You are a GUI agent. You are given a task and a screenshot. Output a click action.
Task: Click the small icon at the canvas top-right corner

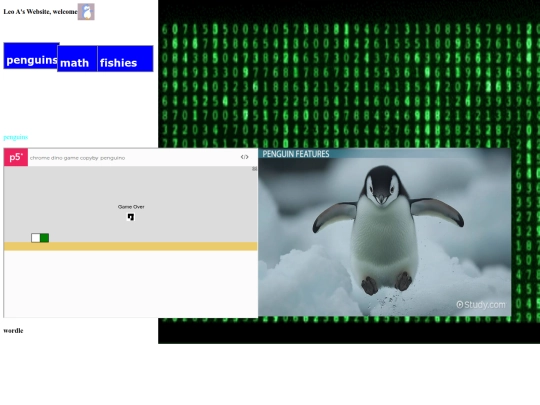coord(254,169)
